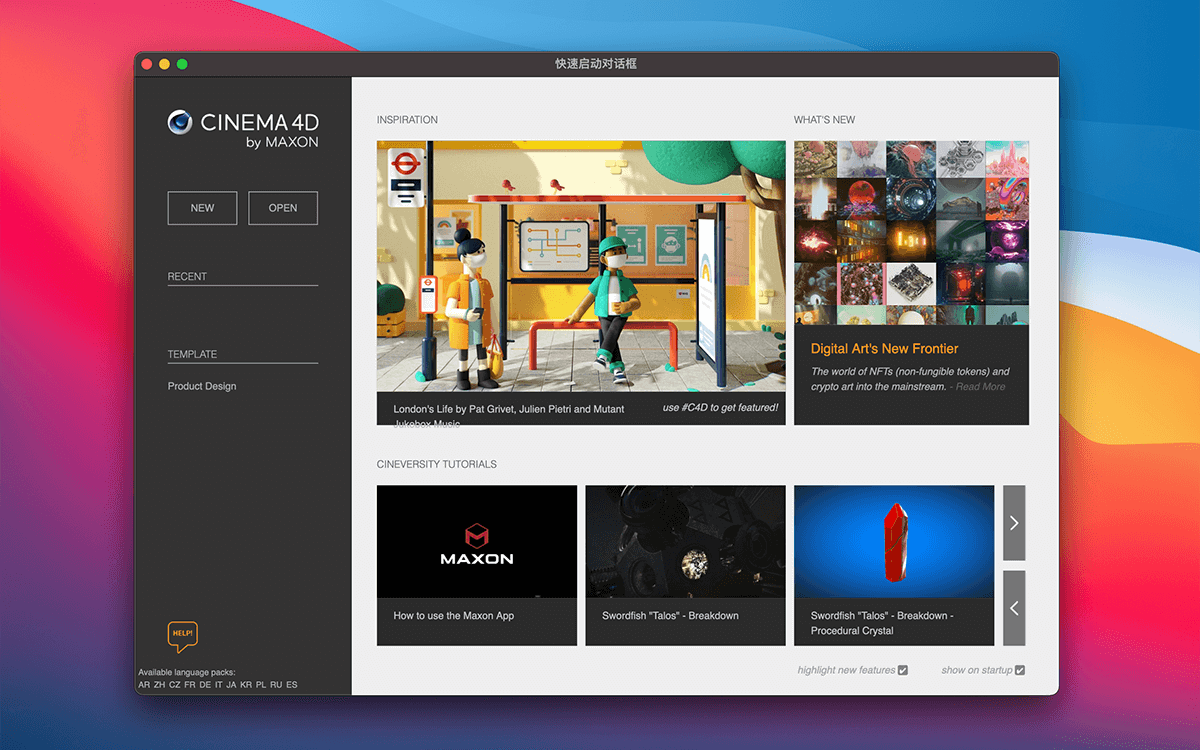Select the PL language pack
The width and height of the screenshot is (1200, 750).
tap(261, 685)
